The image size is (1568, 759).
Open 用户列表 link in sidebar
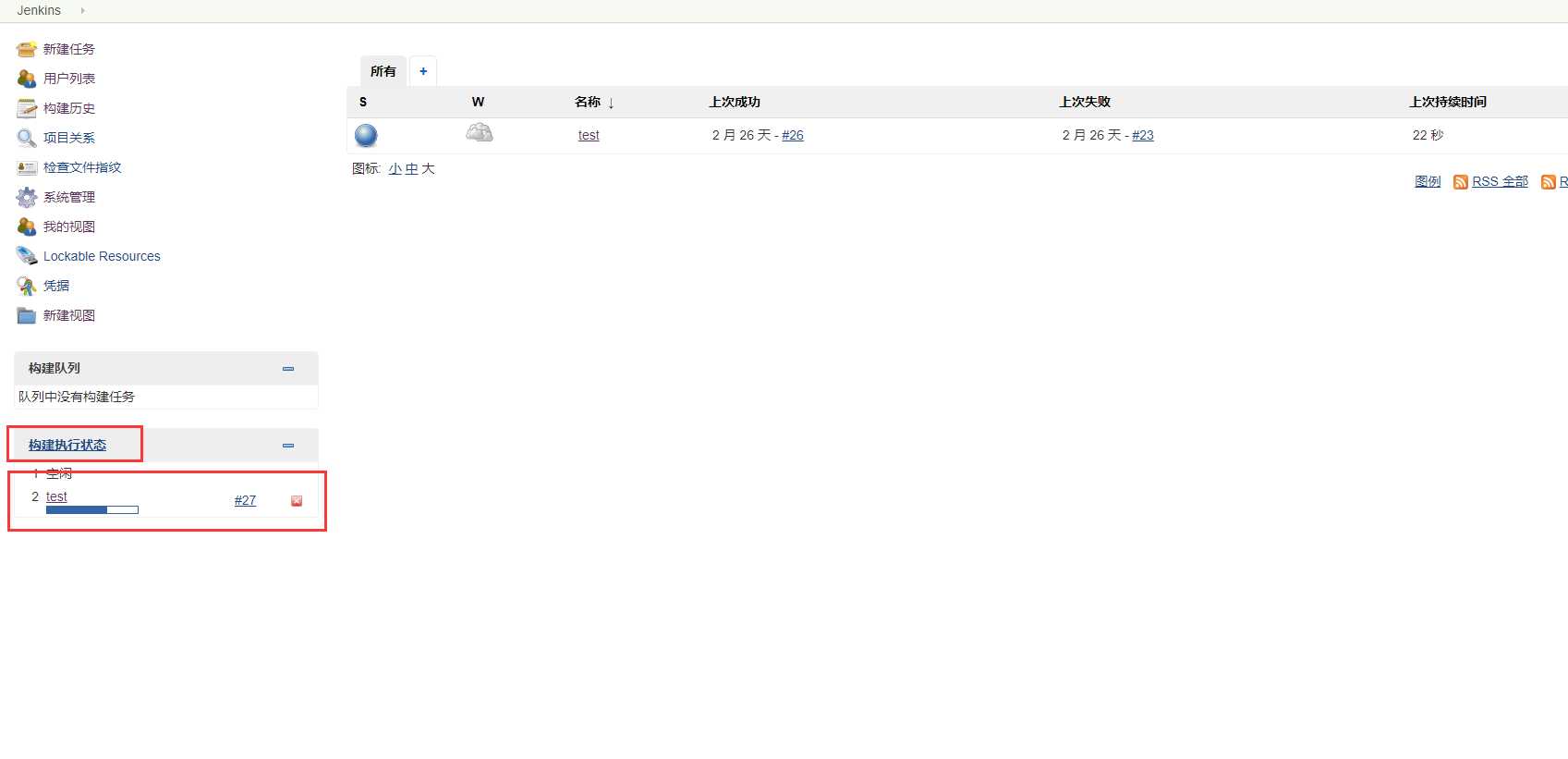(x=69, y=79)
